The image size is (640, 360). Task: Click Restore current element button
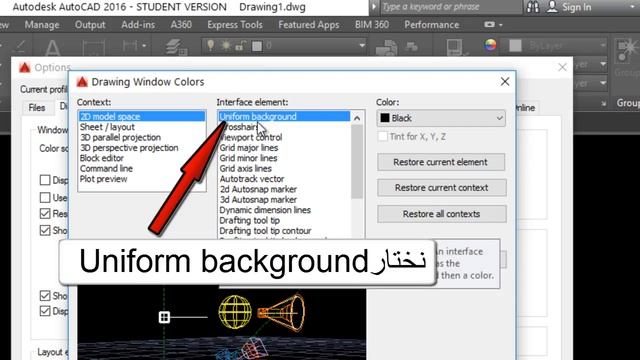coord(441,162)
